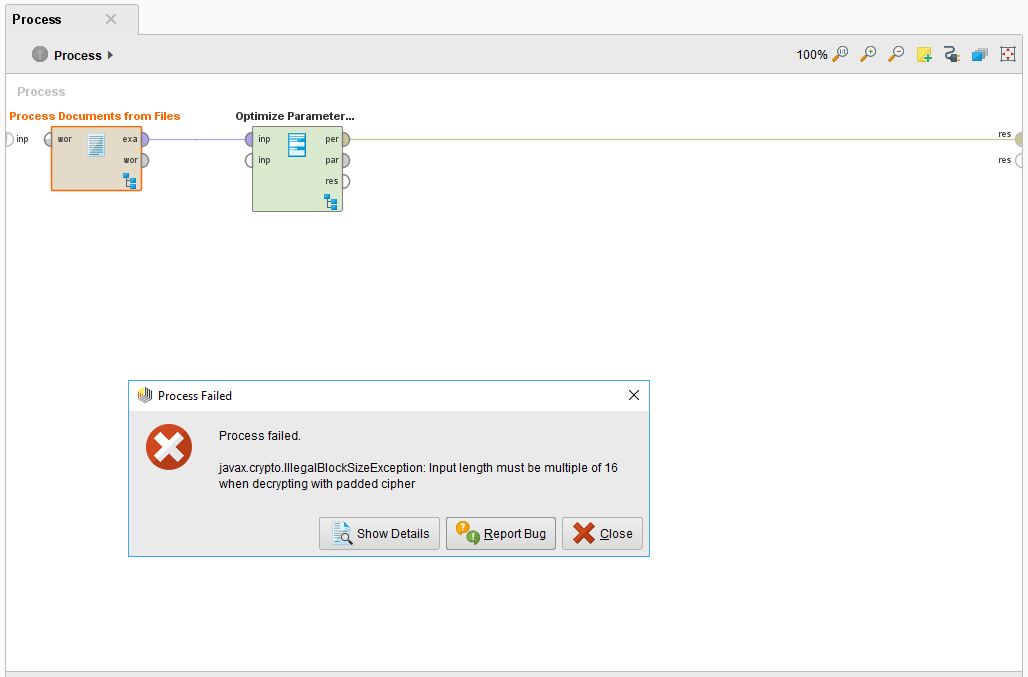Add a new note to the process
The width and height of the screenshot is (1028, 677).
coord(924,53)
